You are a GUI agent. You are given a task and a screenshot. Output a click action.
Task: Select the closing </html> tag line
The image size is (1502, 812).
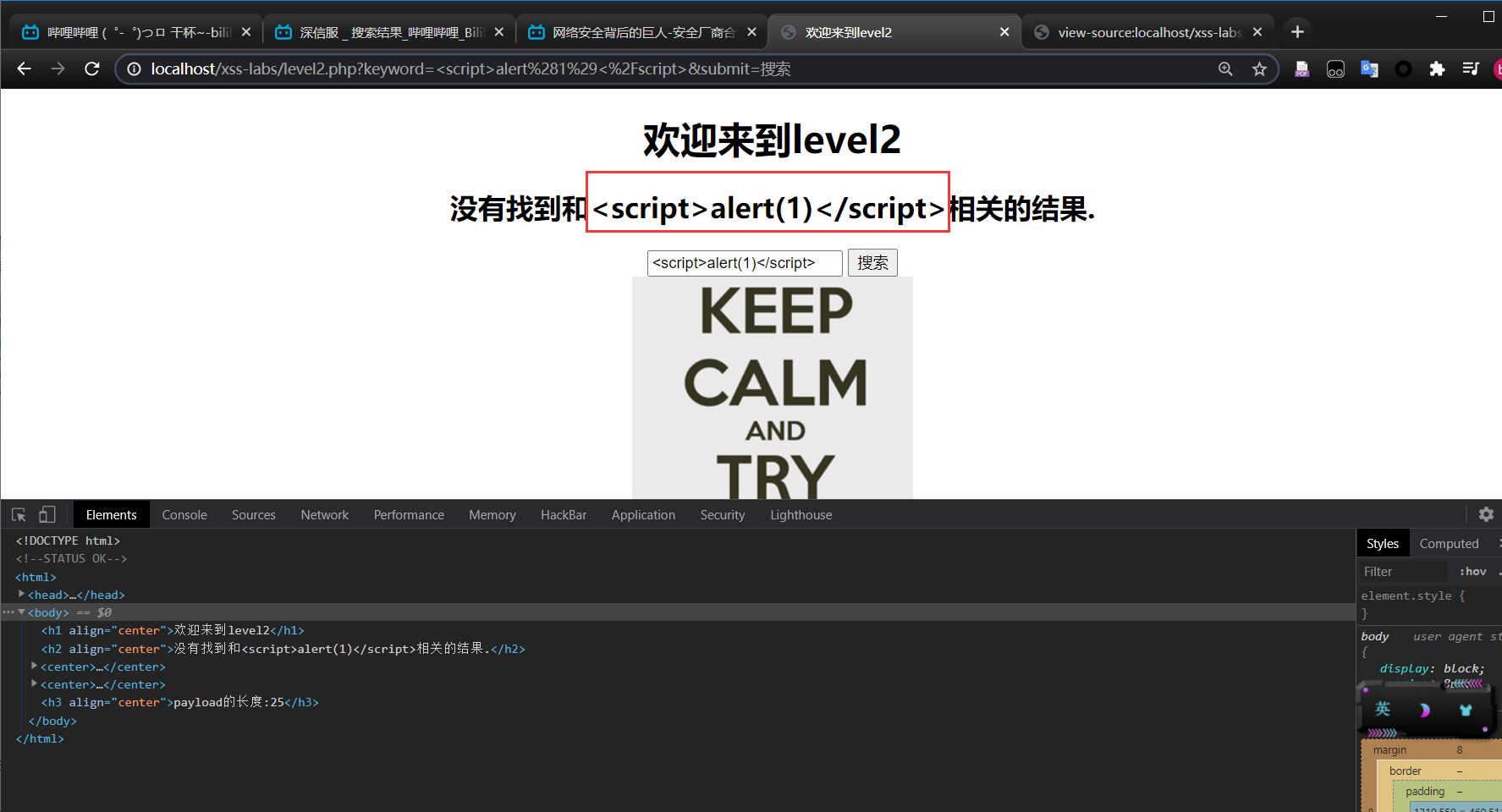40,738
